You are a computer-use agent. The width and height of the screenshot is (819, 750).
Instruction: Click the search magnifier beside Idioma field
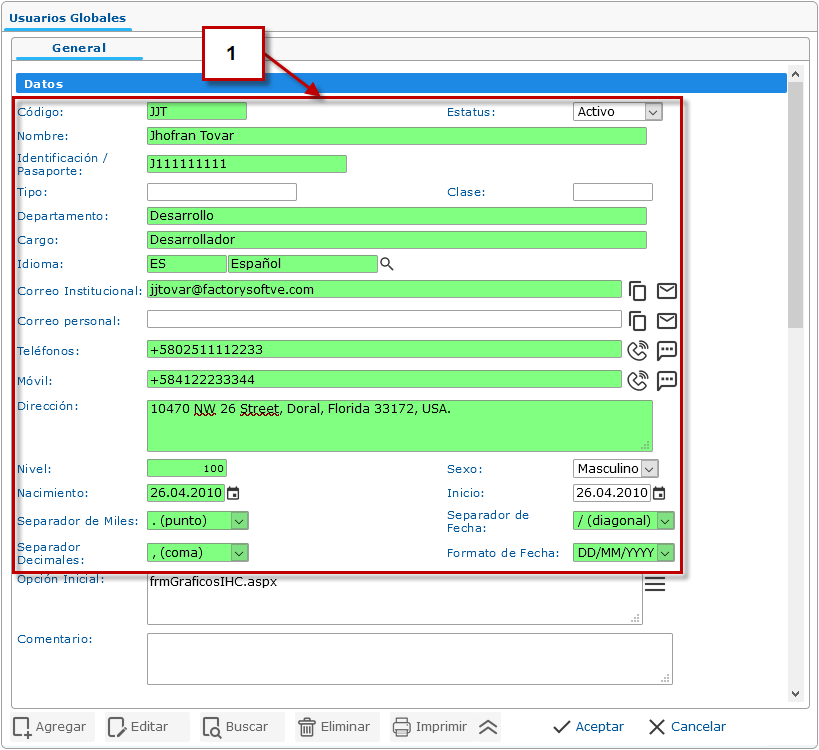click(x=387, y=264)
